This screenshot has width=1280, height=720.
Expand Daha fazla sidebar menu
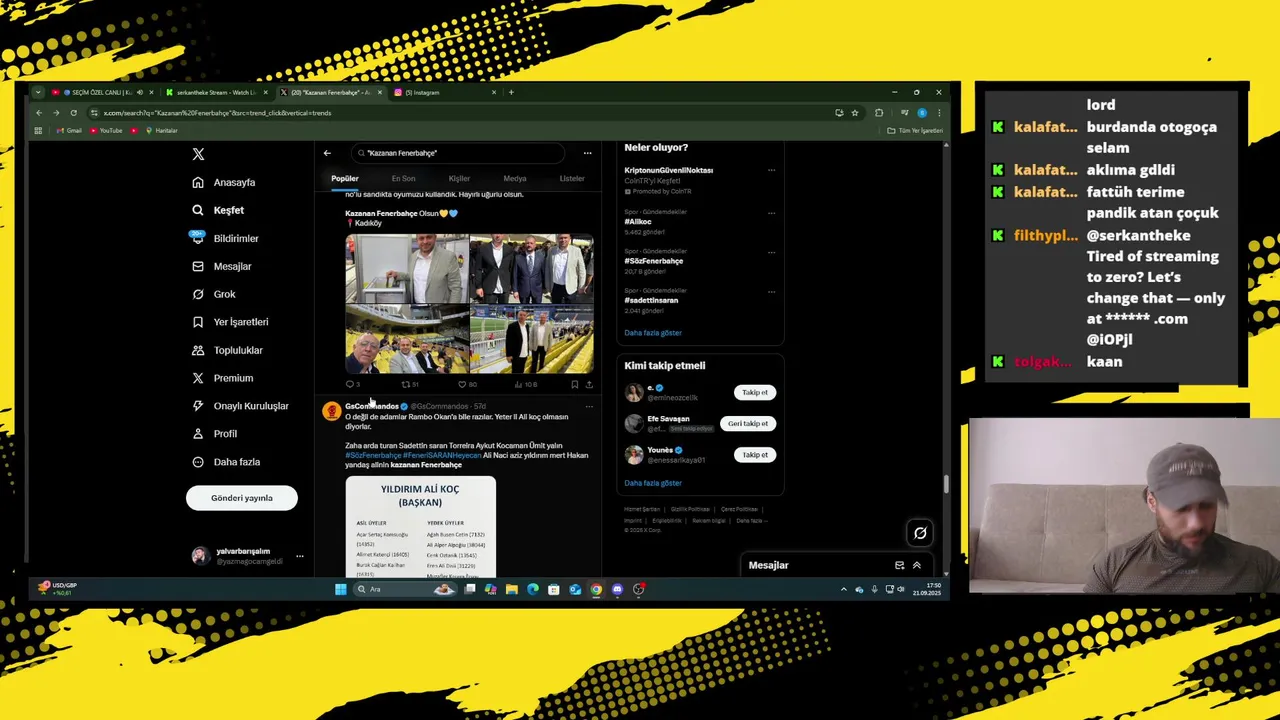[x=226, y=462]
